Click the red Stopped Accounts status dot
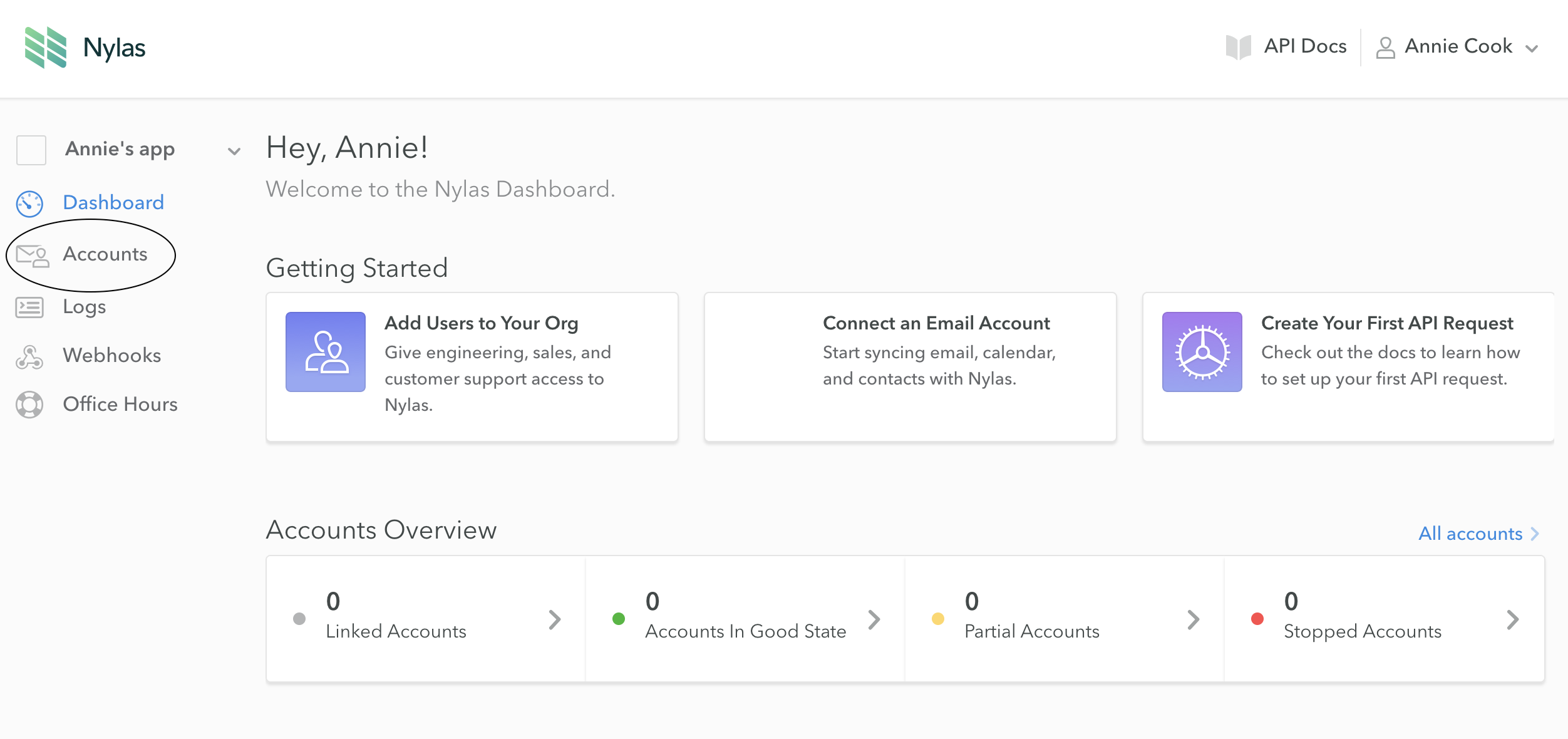1568x739 pixels. [x=1257, y=619]
